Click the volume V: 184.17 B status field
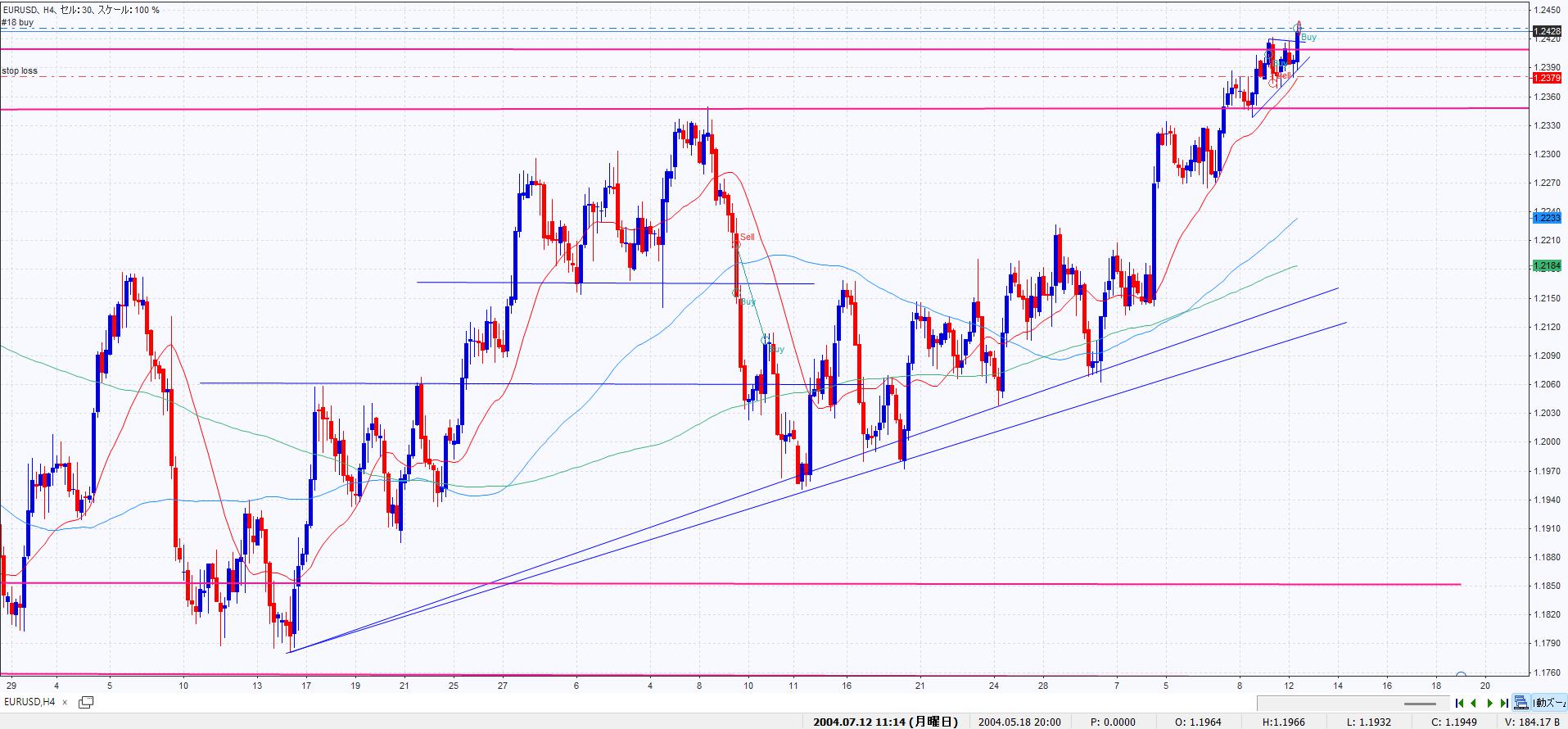The width and height of the screenshot is (1568, 729). 1534,722
